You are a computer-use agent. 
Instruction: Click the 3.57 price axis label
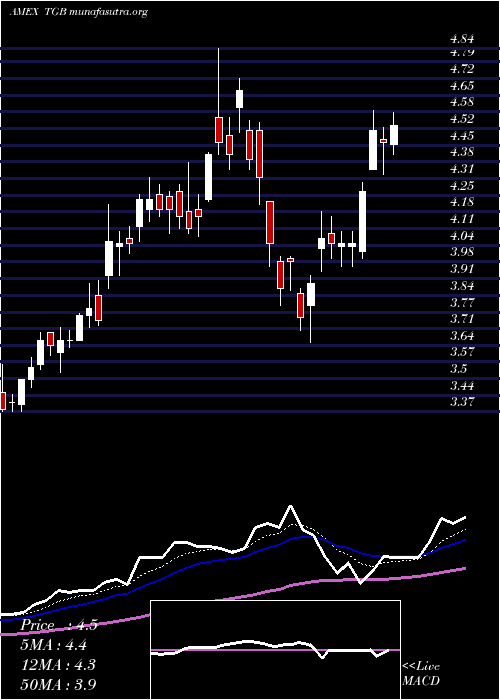coord(462,352)
